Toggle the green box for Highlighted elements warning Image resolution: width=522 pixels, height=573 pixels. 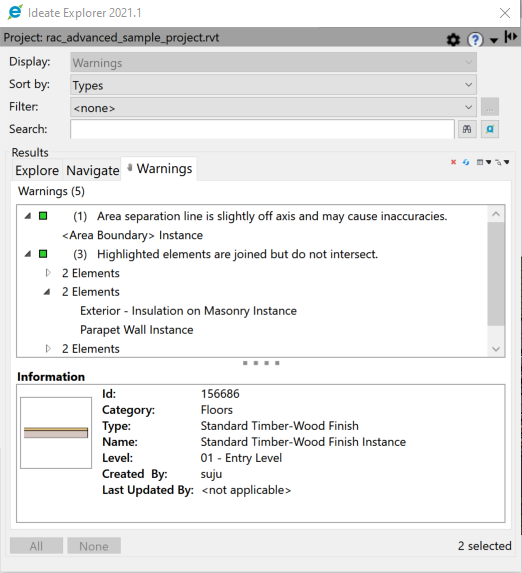[43, 254]
